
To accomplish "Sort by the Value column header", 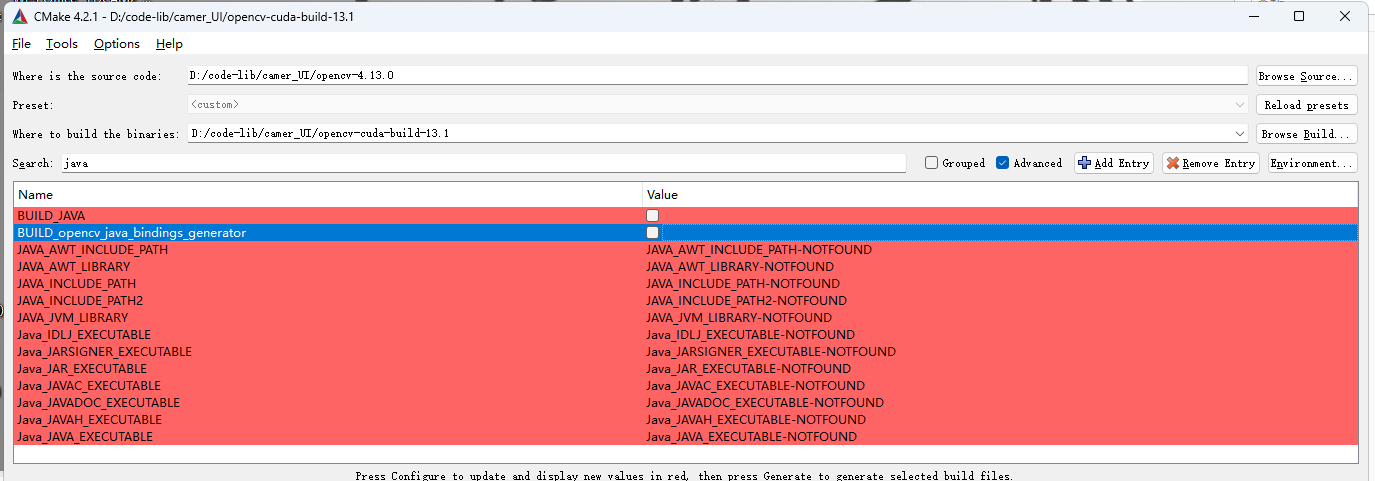I will [x=1000, y=195].
